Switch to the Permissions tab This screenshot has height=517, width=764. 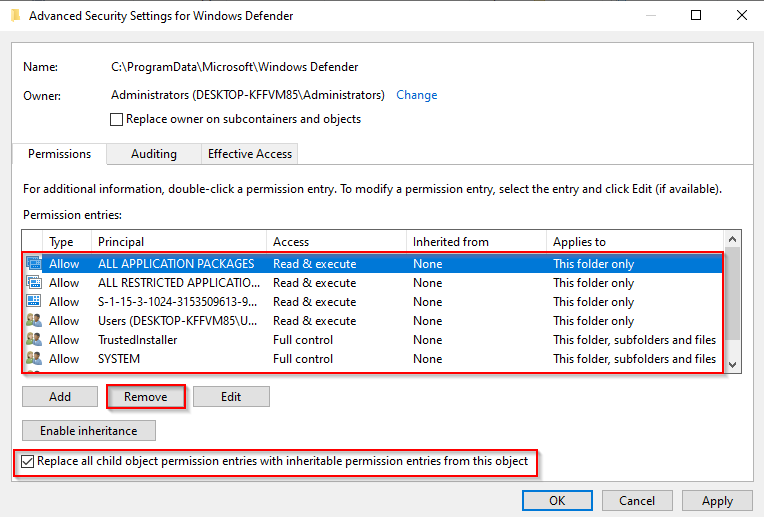(59, 154)
